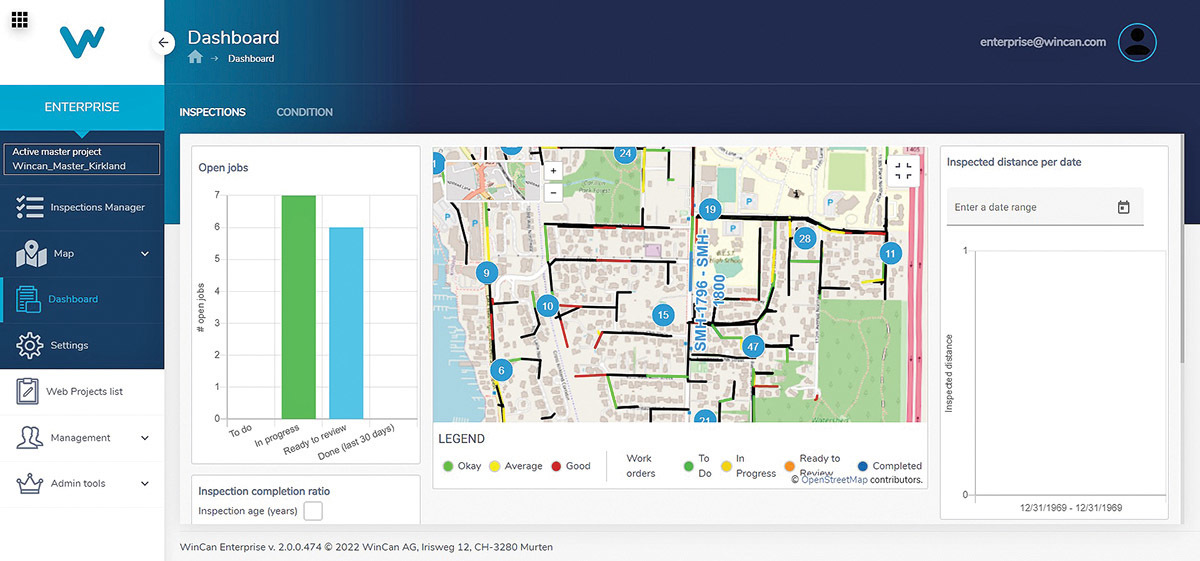Viewport: 1200px width, 561px height.
Task: Select map cluster marker 11
Action: click(x=889, y=254)
